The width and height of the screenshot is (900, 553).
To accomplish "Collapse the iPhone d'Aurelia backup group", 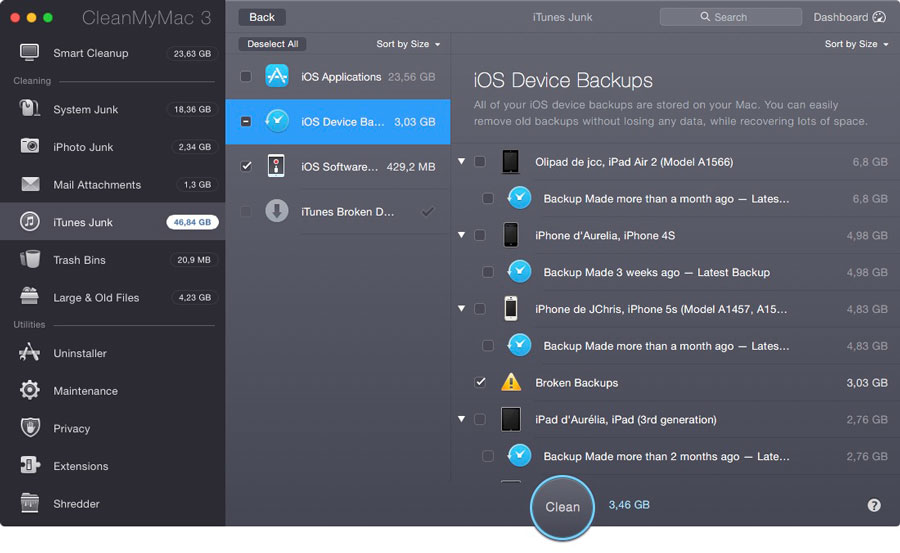I will tap(461, 235).
